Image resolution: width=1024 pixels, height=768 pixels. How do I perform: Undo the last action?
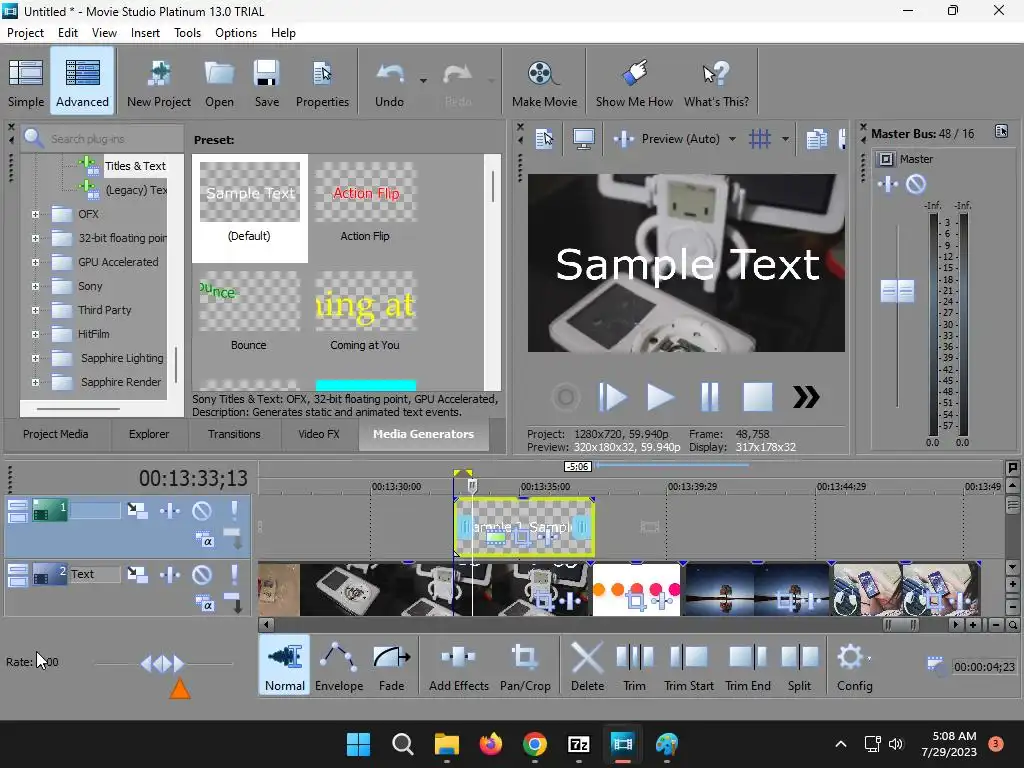point(389,82)
